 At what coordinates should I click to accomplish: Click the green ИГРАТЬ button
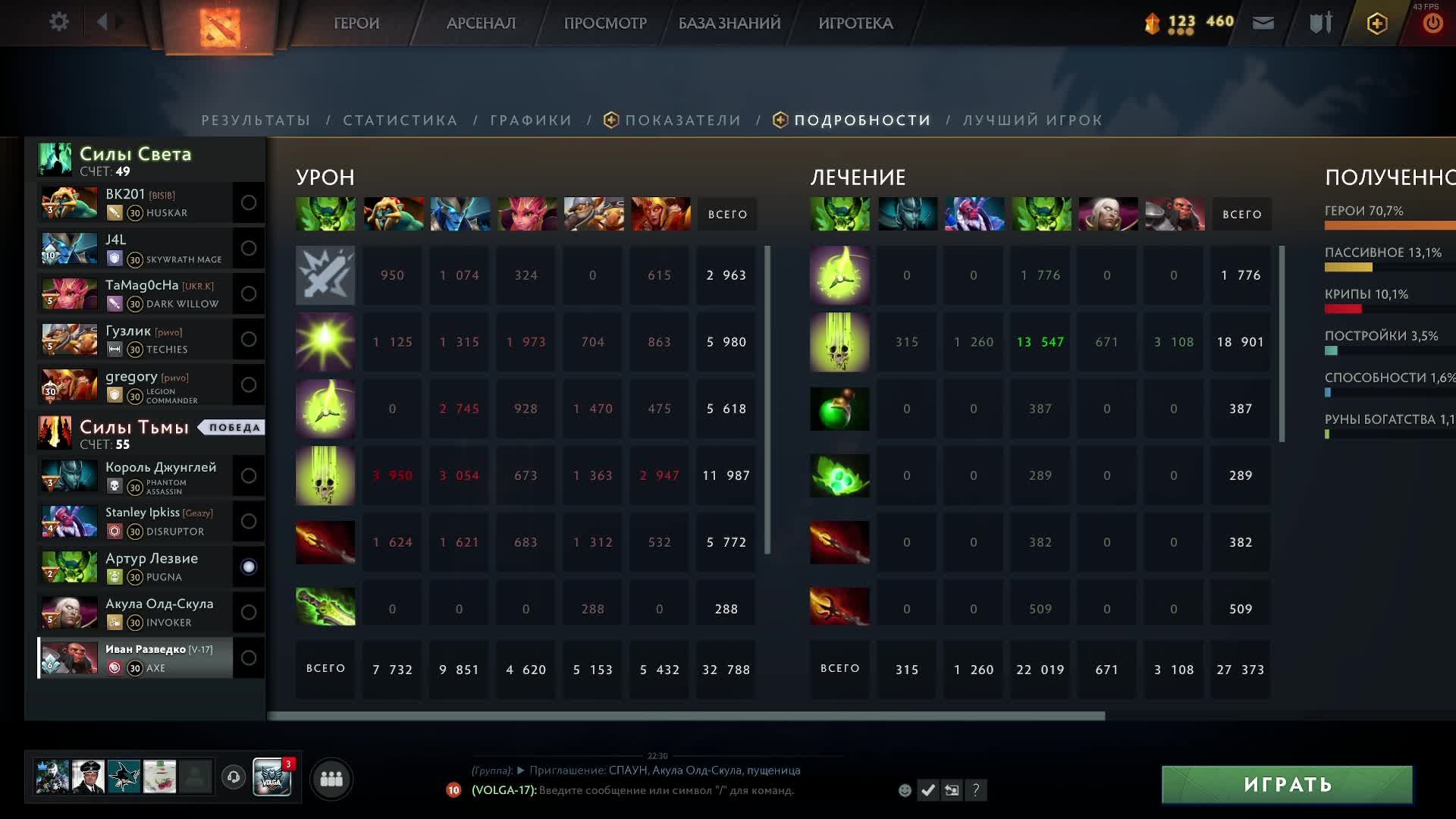pyautogui.click(x=1287, y=784)
